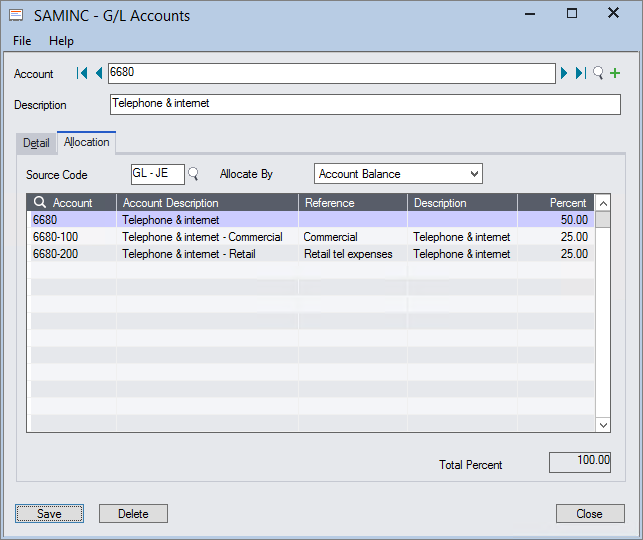Viewport: 643px width, 540px height.
Task: Go to the next account record
Action: coord(564,73)
